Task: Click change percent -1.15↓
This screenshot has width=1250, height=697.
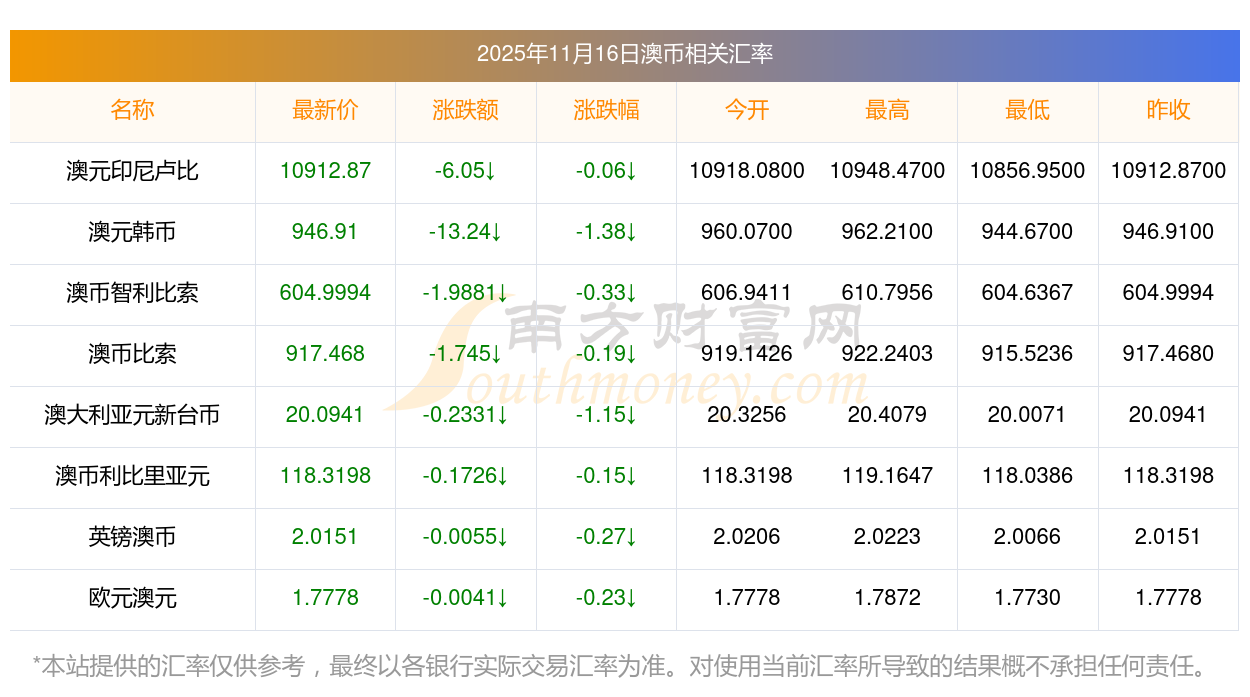Action: (606, 415)
